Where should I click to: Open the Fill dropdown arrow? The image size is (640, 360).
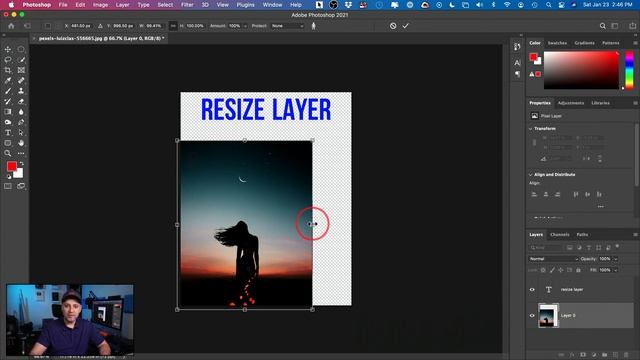coord(616,270)
